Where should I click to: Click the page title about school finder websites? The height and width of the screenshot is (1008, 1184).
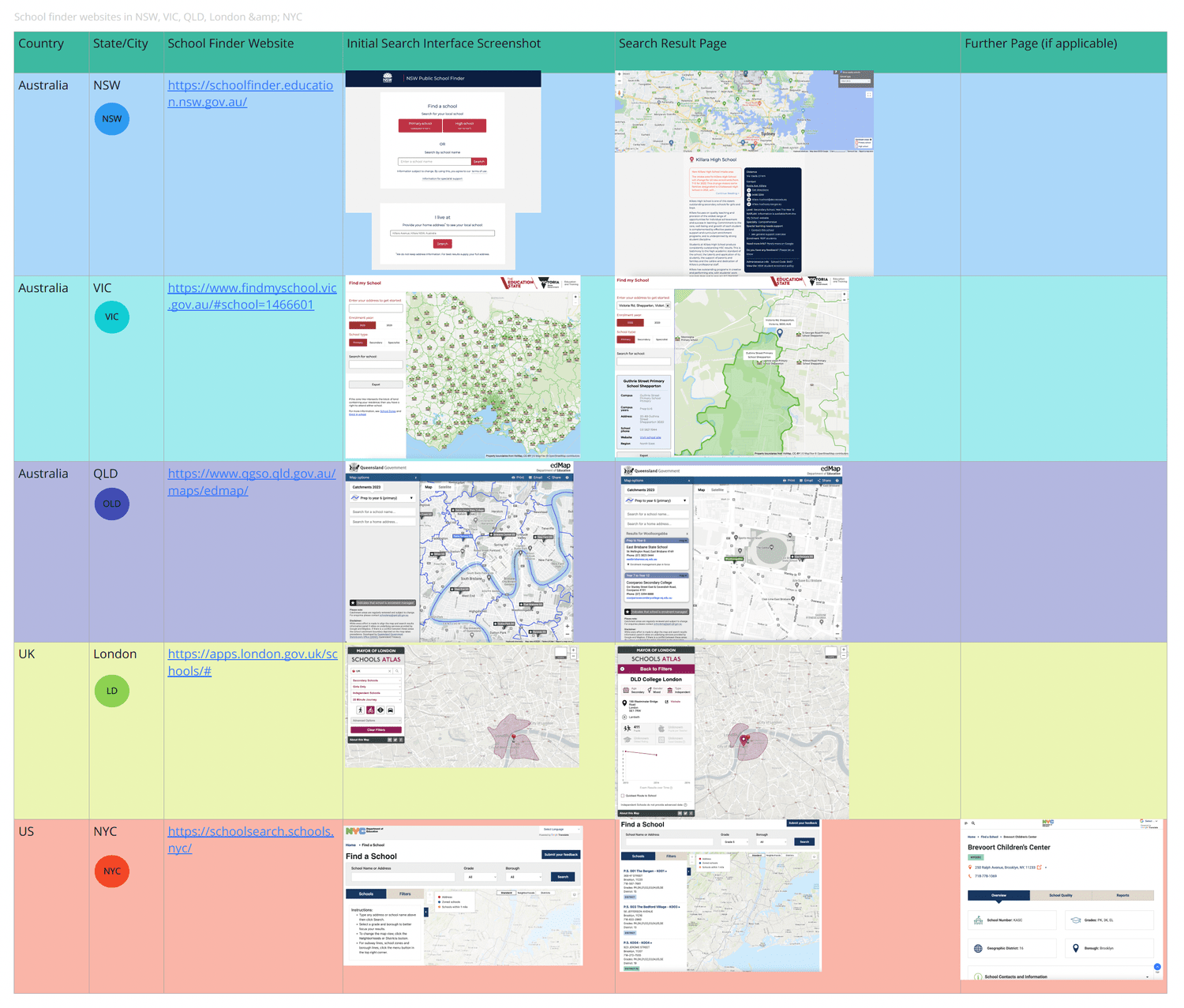[158, 17]
